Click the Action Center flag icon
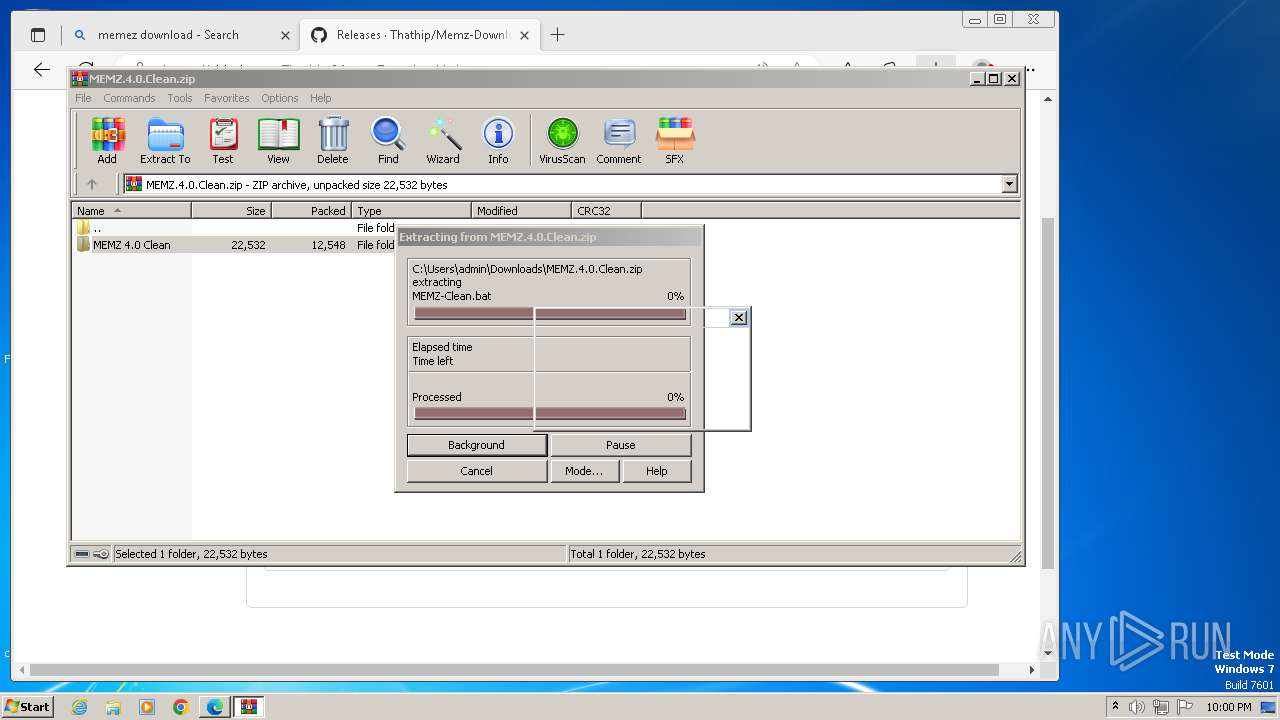Screen dimensions: 1280x720 point(1185,707)
